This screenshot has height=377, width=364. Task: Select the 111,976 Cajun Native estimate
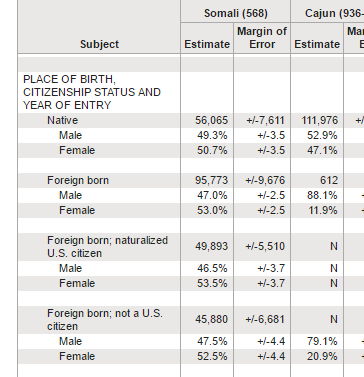click(x=320, y=120)
